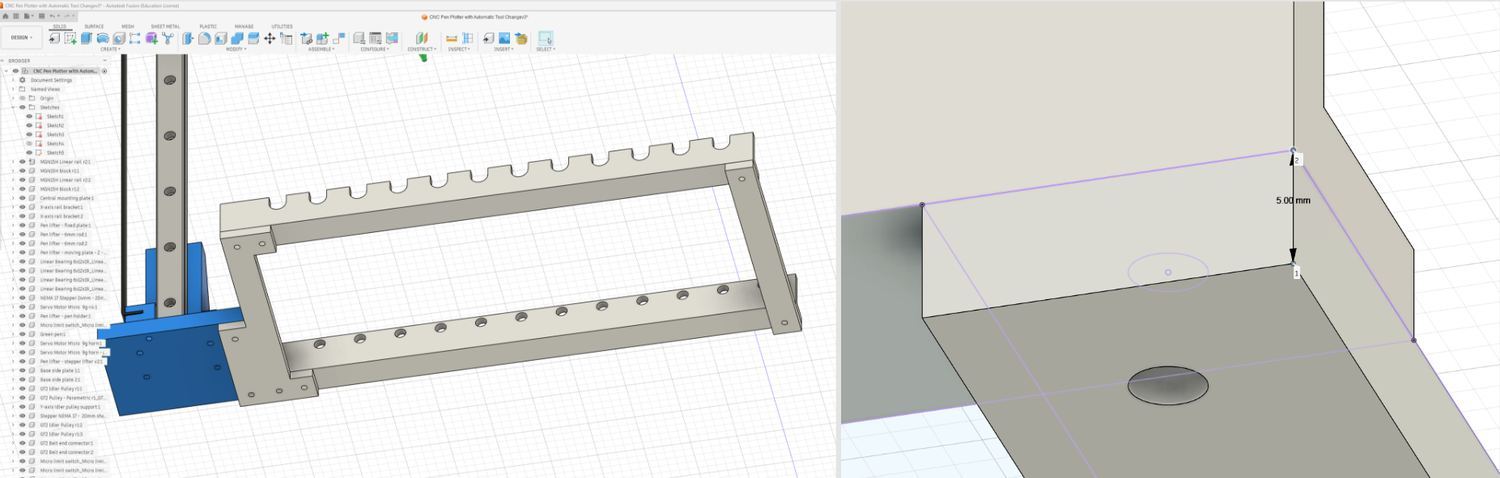Image resolution: width=1500 pixels, height=478 pixels.
Task: Select the MGN15H Linear rail r2:1 row
Action: (x=65, y=161)
